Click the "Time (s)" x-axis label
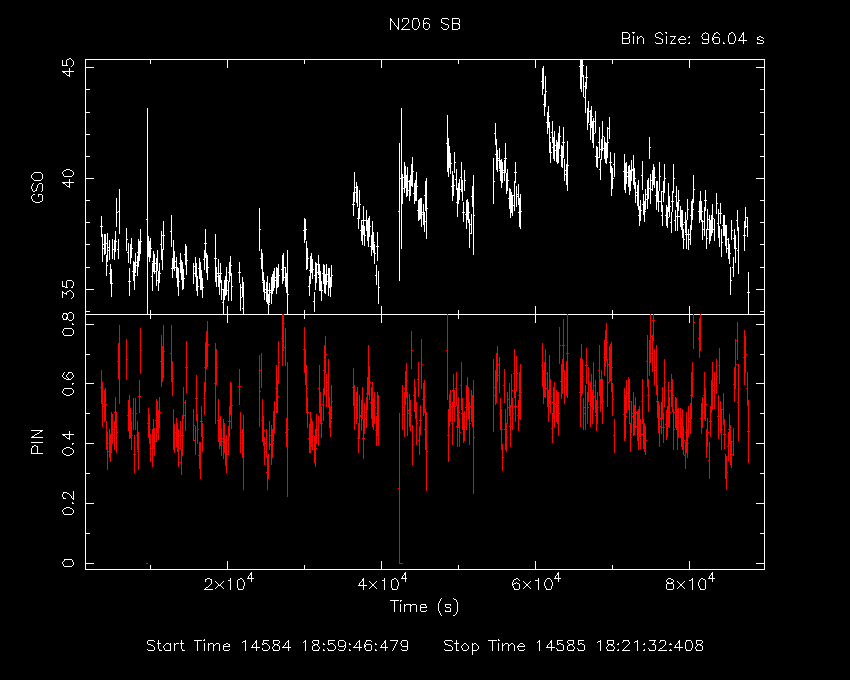 tap(424, 606)
